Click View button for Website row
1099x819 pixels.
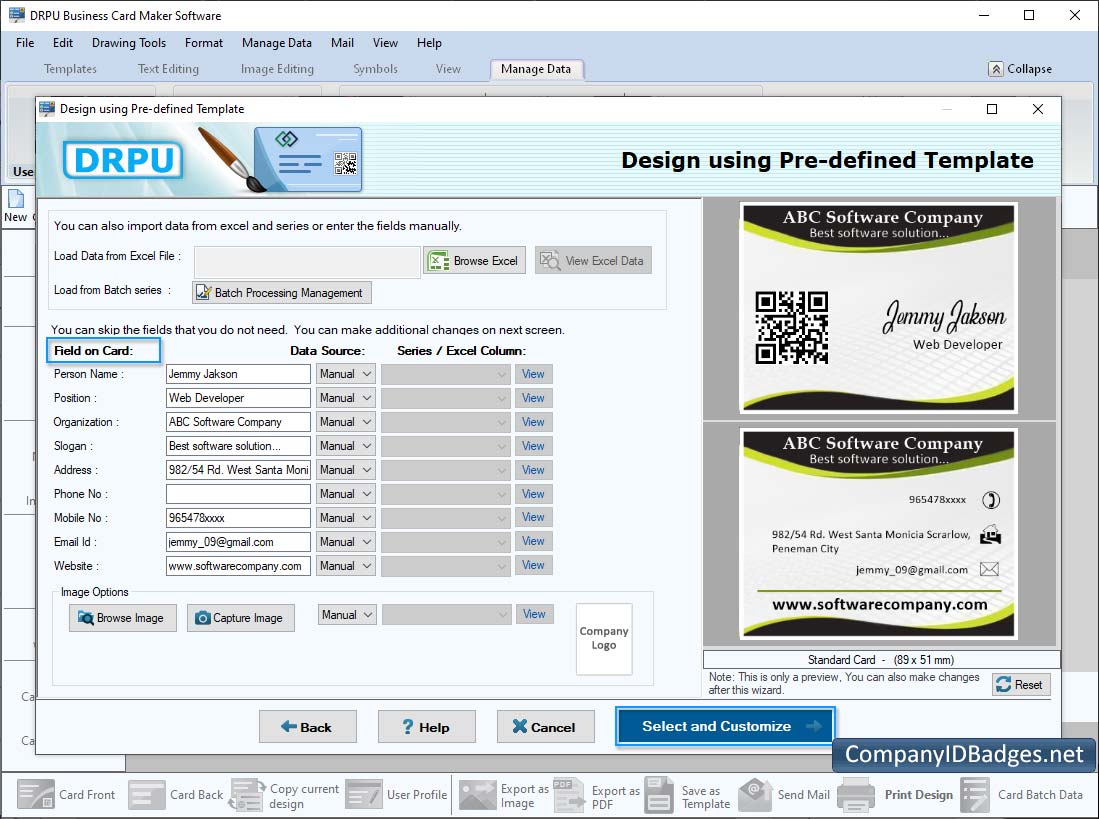(x=533, y=565)
